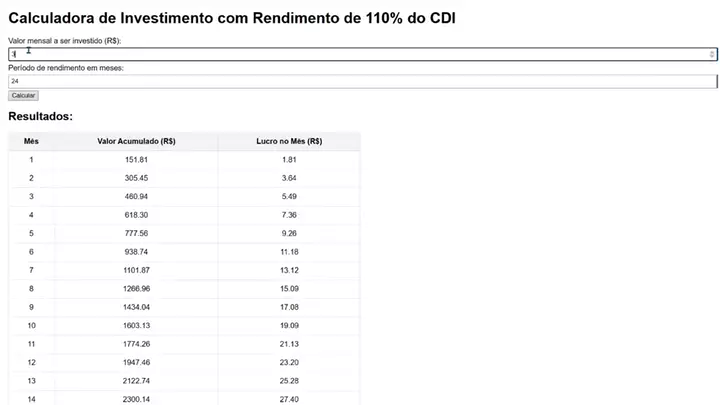This screenshot has height=405, width=720.
Task: Click the monthly investment value input field
Action: coord(362,54)
